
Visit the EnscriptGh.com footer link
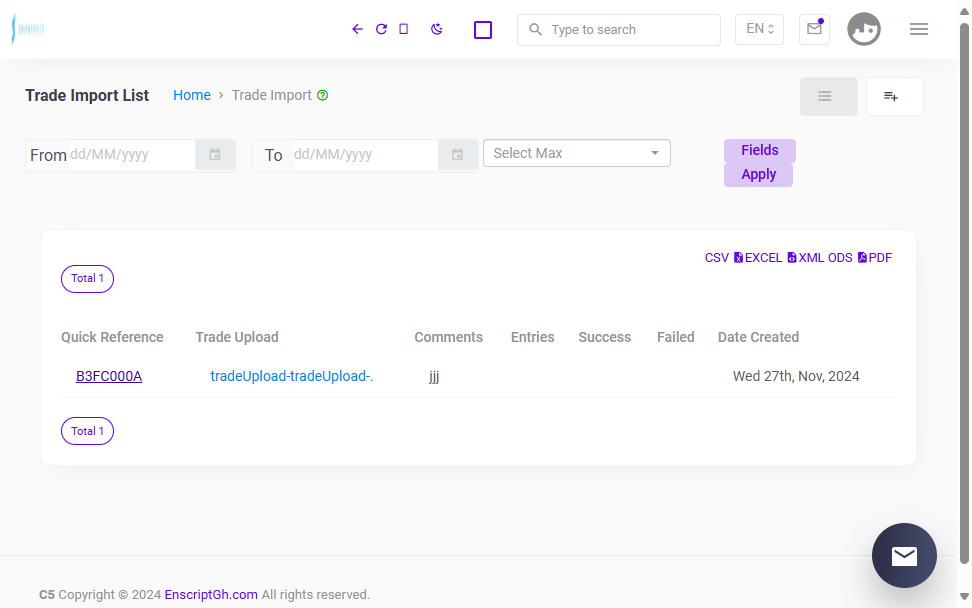pos(211,594)
